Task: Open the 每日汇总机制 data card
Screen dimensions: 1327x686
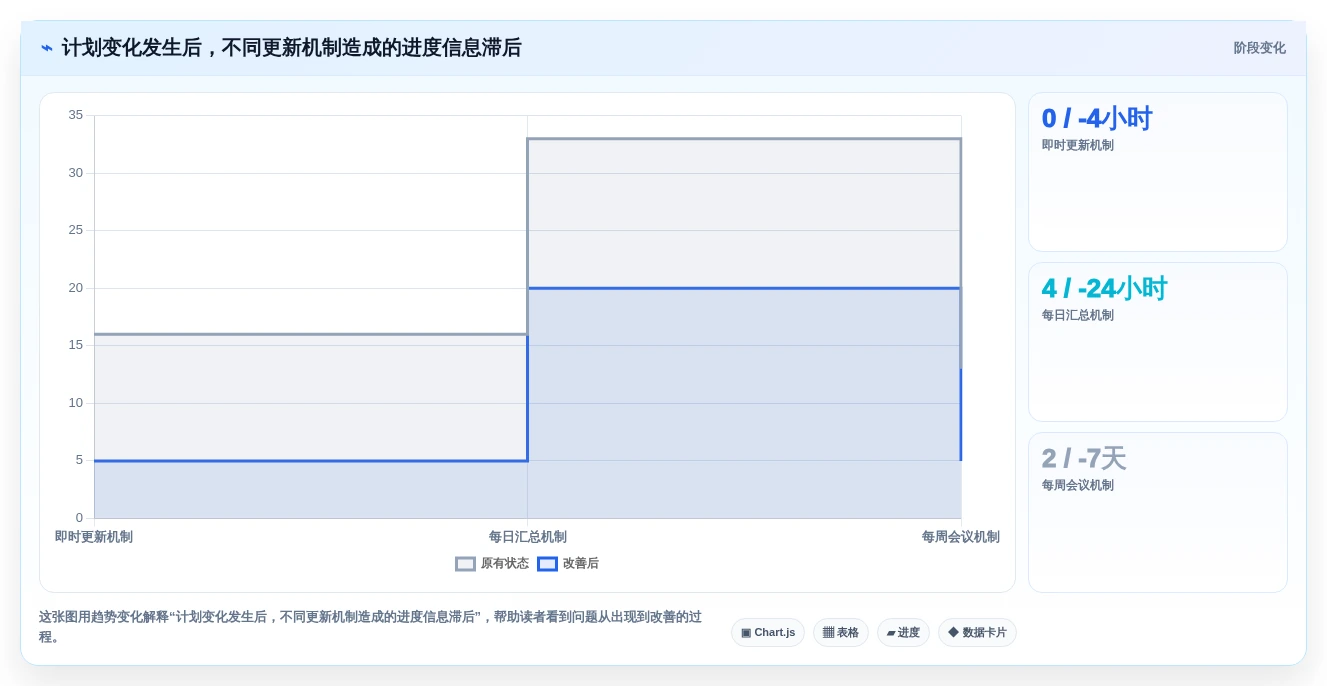Action: (x=1158, y=342)
